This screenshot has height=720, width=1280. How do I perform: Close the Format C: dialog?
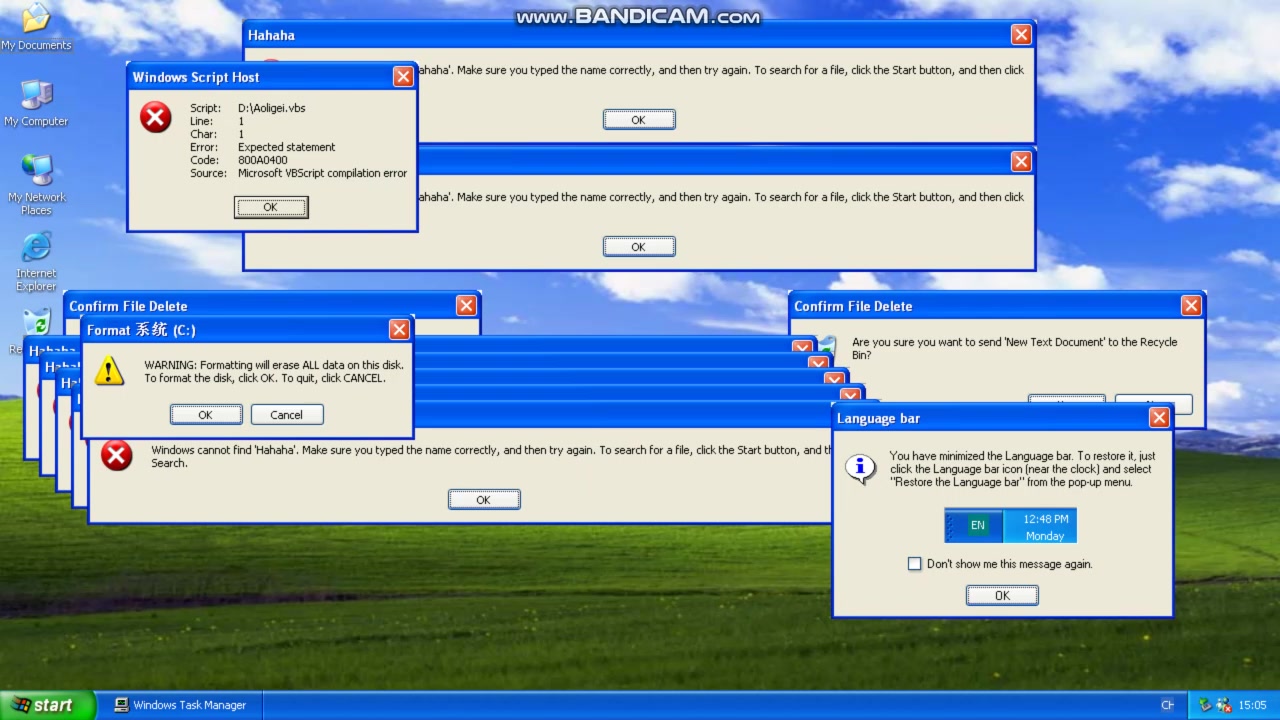[399, 329]
